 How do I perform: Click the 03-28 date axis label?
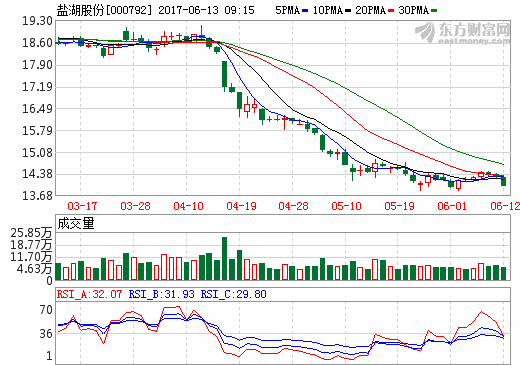pyautogui.click(x=135, y=206)
